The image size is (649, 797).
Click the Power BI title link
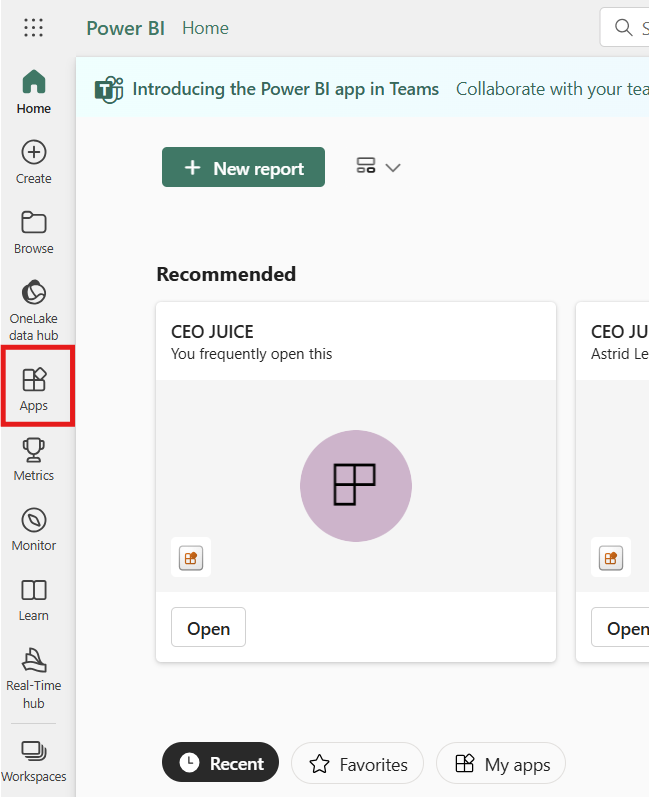tap(126, 28)
